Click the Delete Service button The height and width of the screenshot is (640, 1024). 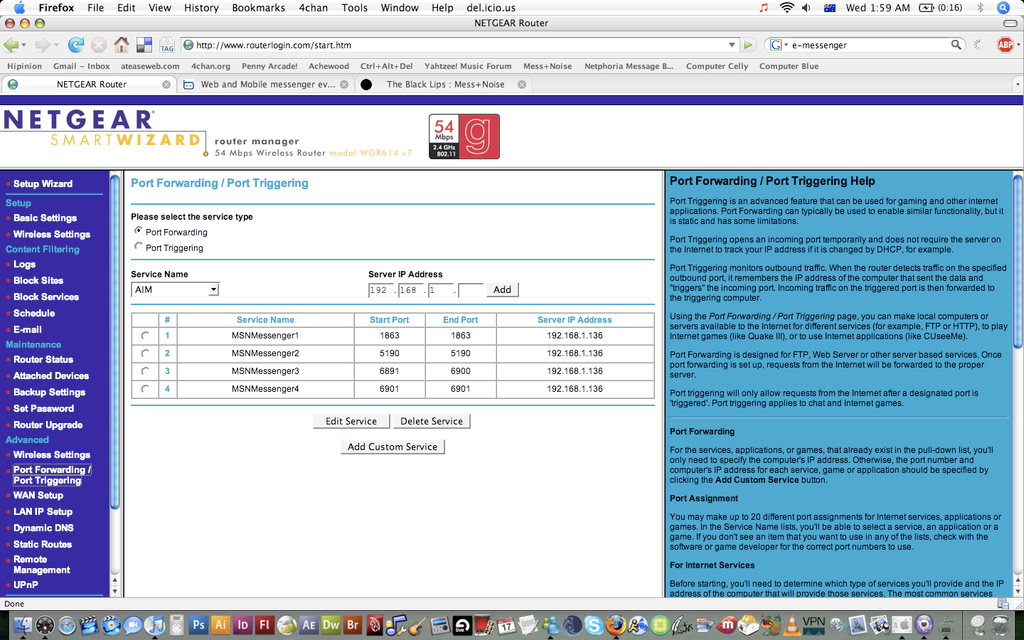[x=432, y=421]
